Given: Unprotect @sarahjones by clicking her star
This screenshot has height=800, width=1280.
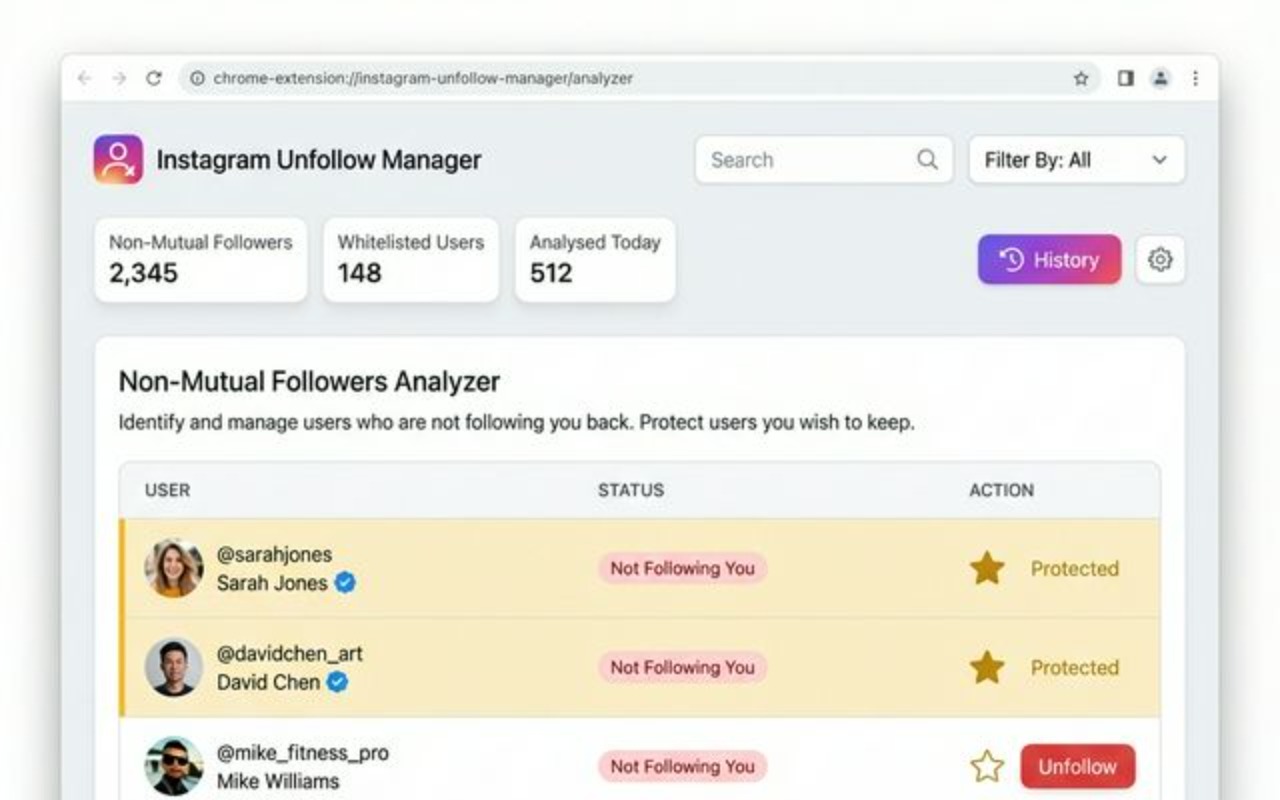Looking at the screenshot, I should pyautogui.click(x=988, y=568).
